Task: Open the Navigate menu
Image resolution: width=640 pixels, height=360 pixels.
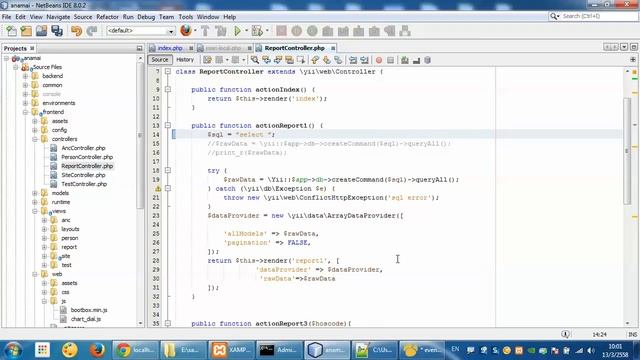Action: [58, 17]
